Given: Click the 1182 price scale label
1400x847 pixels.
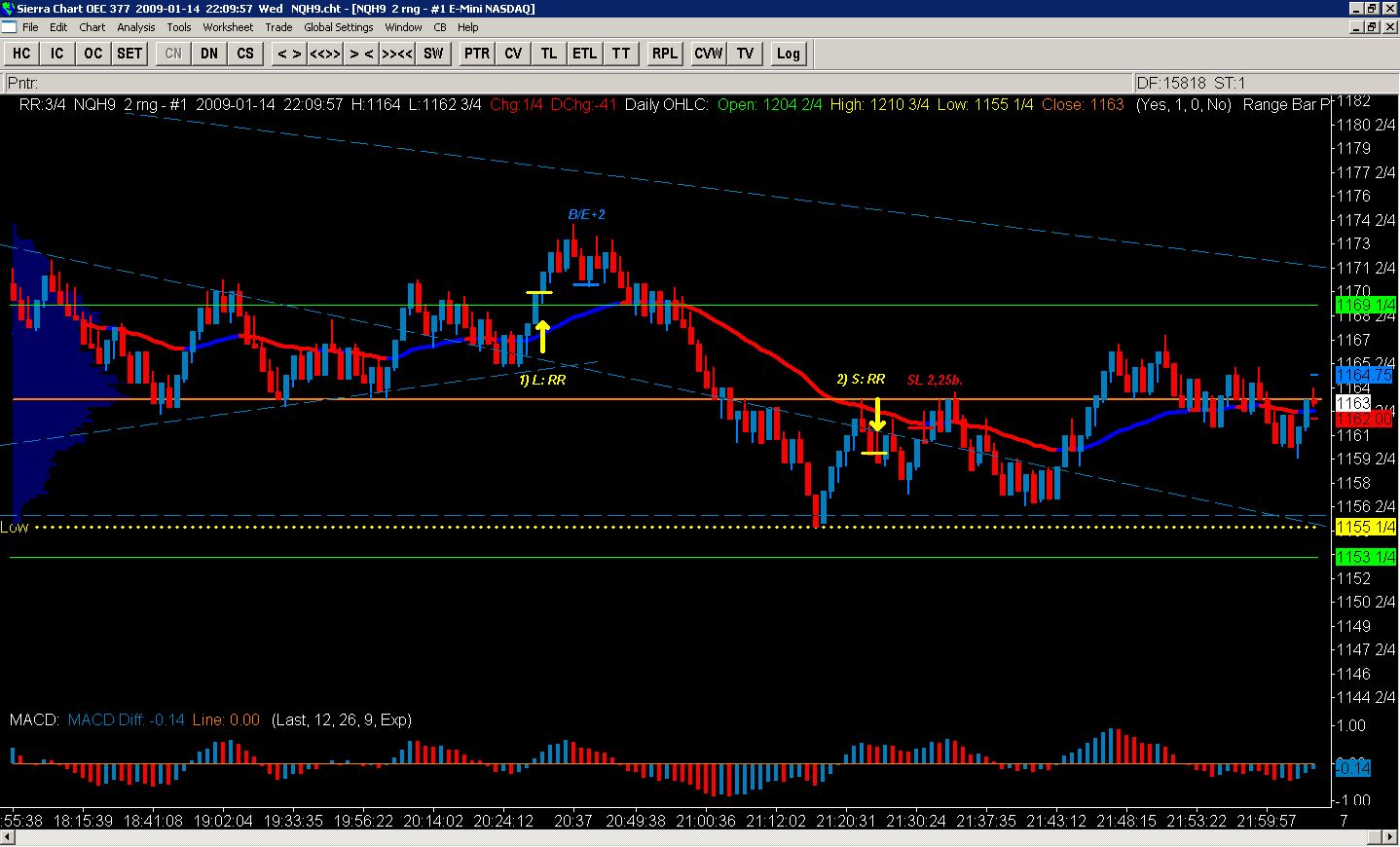Looking at the screenshot, I should (x=1353, y=101).
